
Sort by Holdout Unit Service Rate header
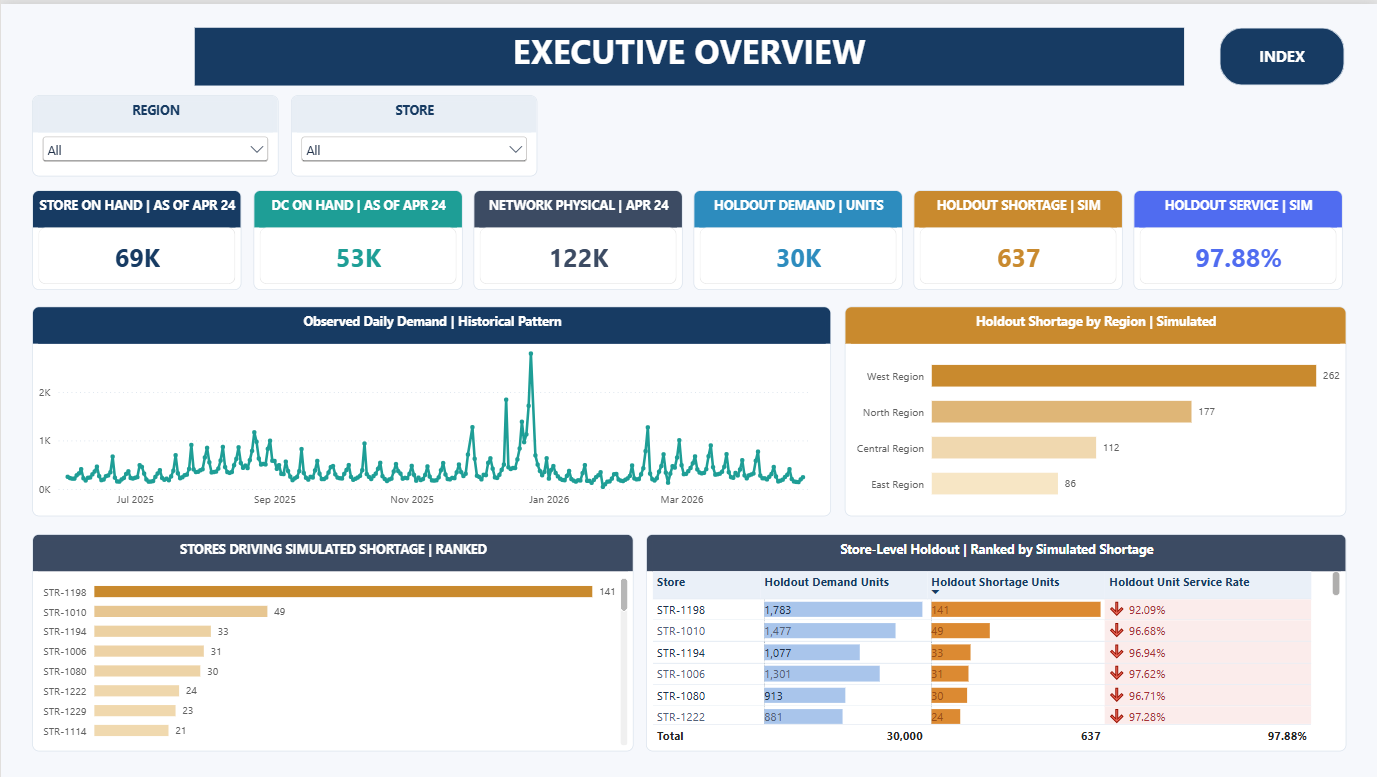(1179, 582)
